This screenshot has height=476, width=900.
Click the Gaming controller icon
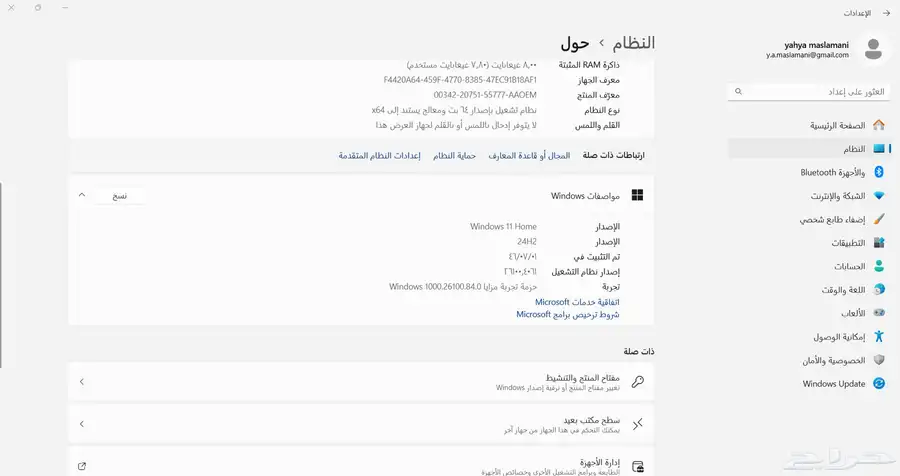click(x=879, y=313)
